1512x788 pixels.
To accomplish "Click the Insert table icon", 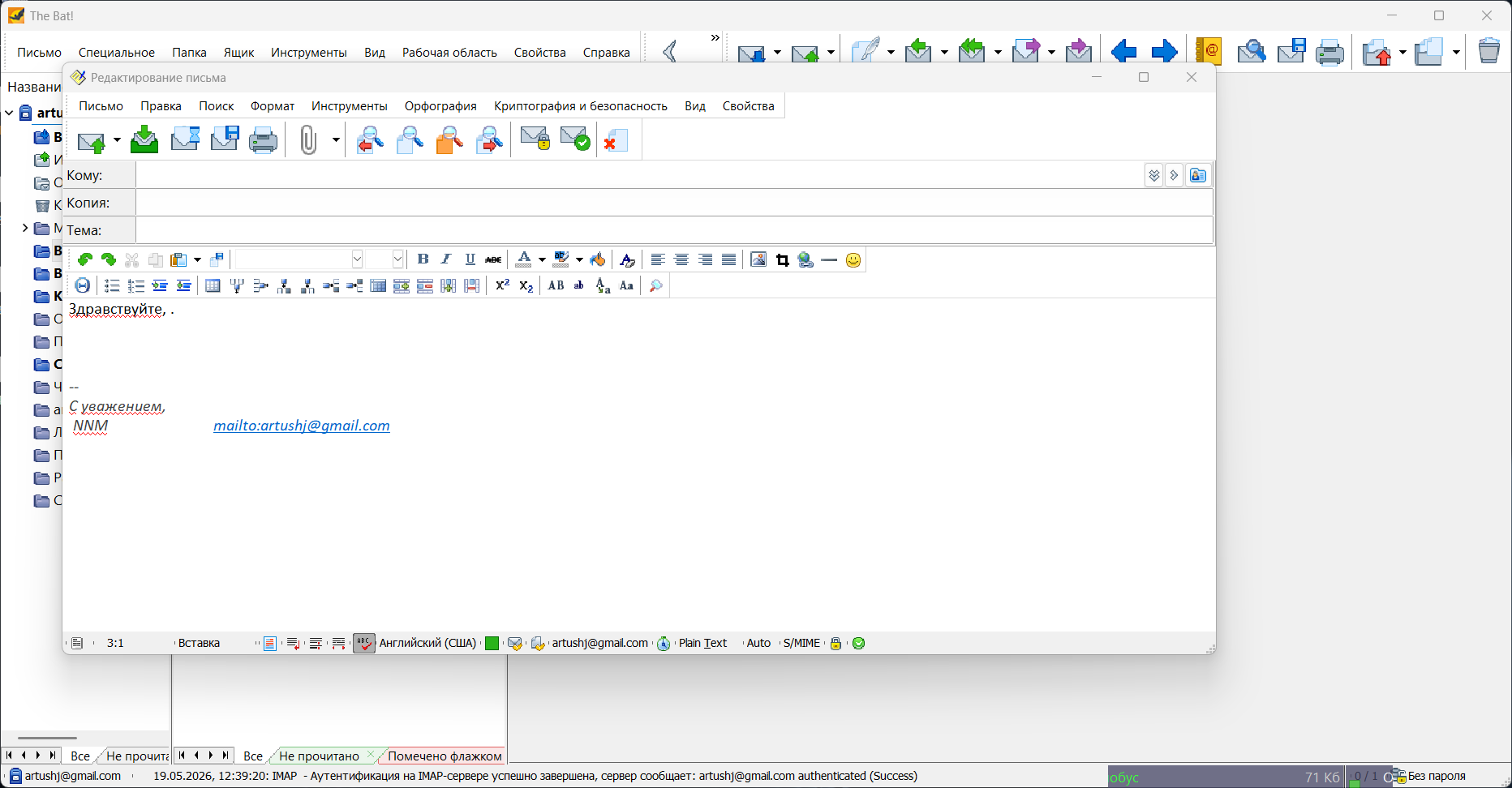I will tap(213, 285).
